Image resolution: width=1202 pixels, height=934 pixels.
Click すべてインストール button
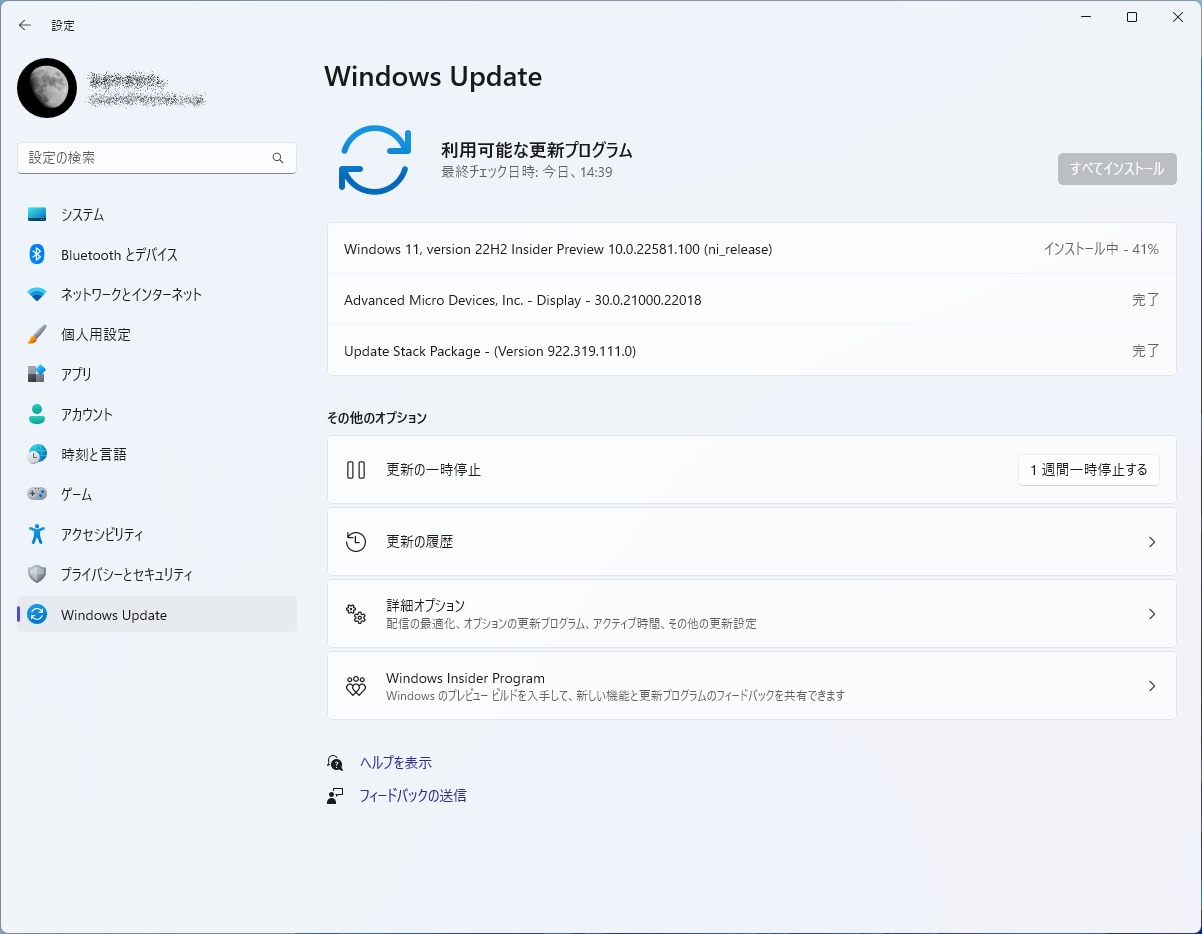1117,169
